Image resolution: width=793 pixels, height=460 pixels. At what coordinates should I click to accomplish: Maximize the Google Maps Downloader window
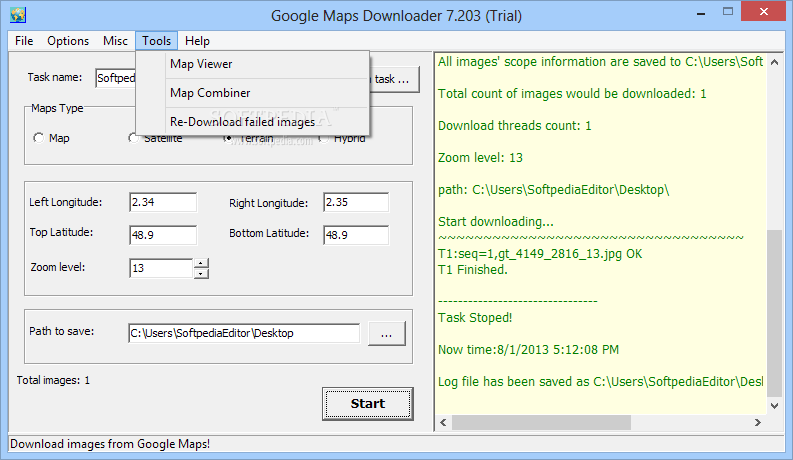[x=728, y=12]
